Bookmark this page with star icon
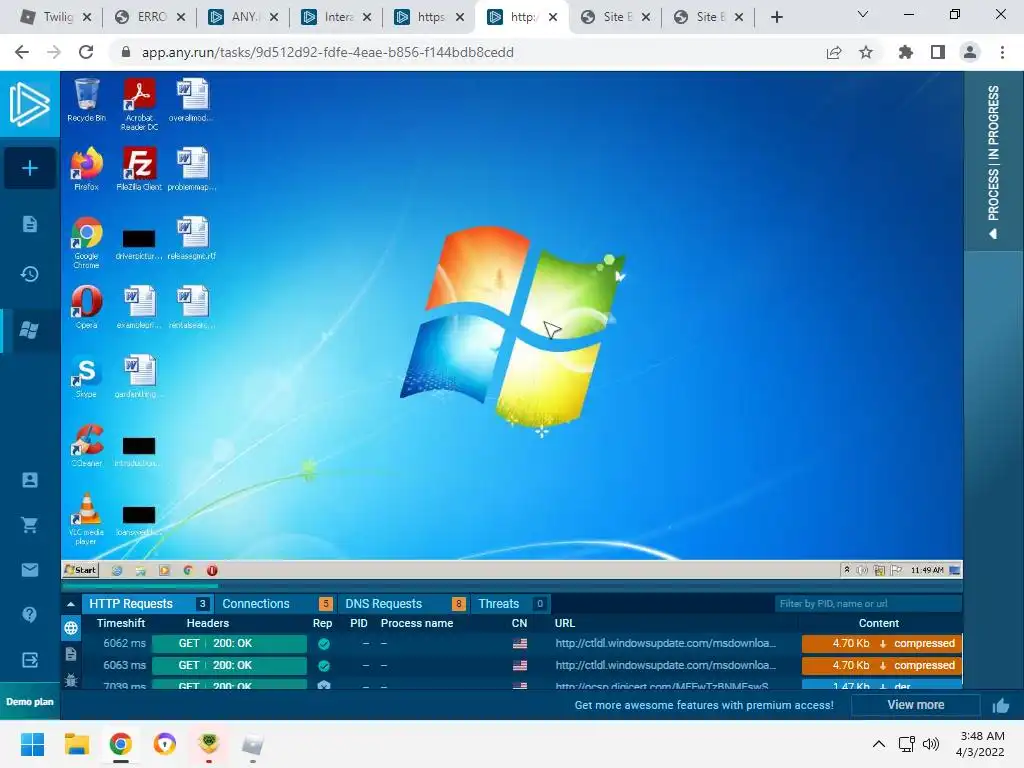 tap(866, 52)
